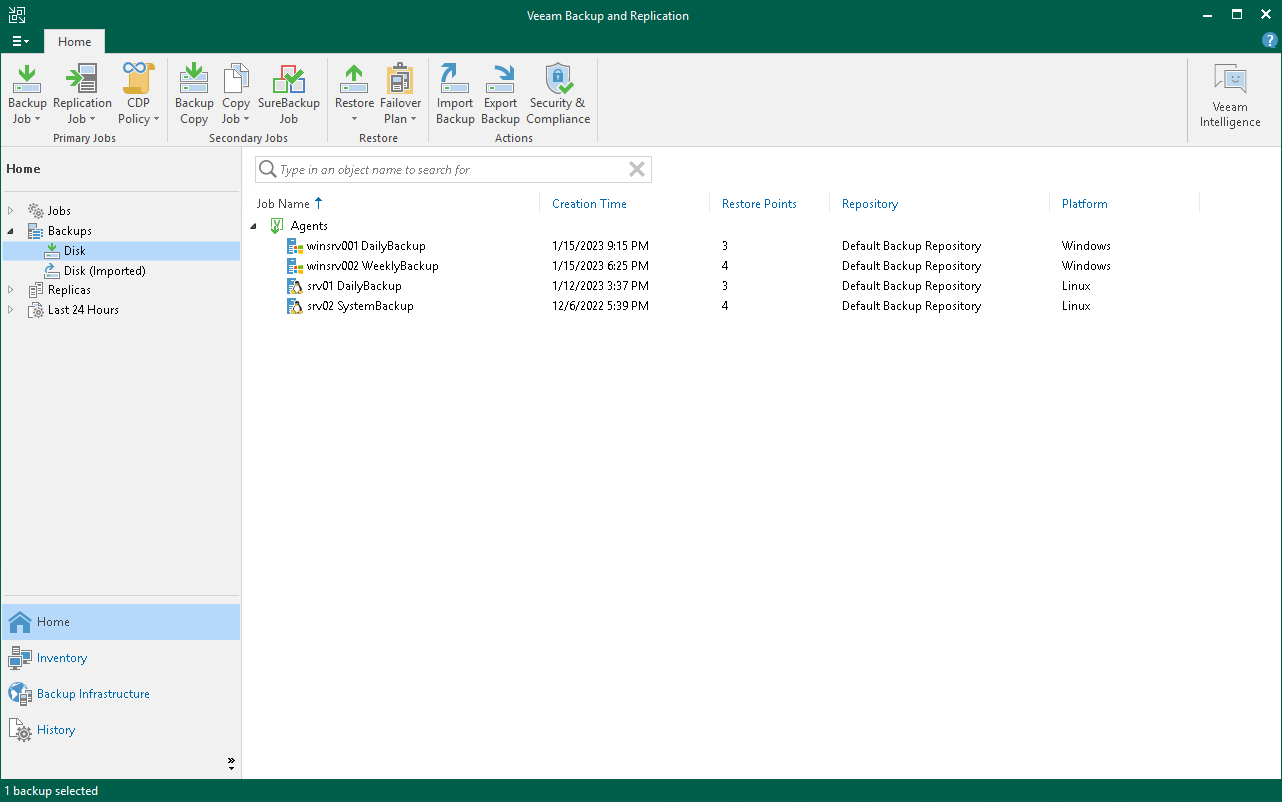
Task: Open the Backup Infrastructure view
Action: [94, 693]
